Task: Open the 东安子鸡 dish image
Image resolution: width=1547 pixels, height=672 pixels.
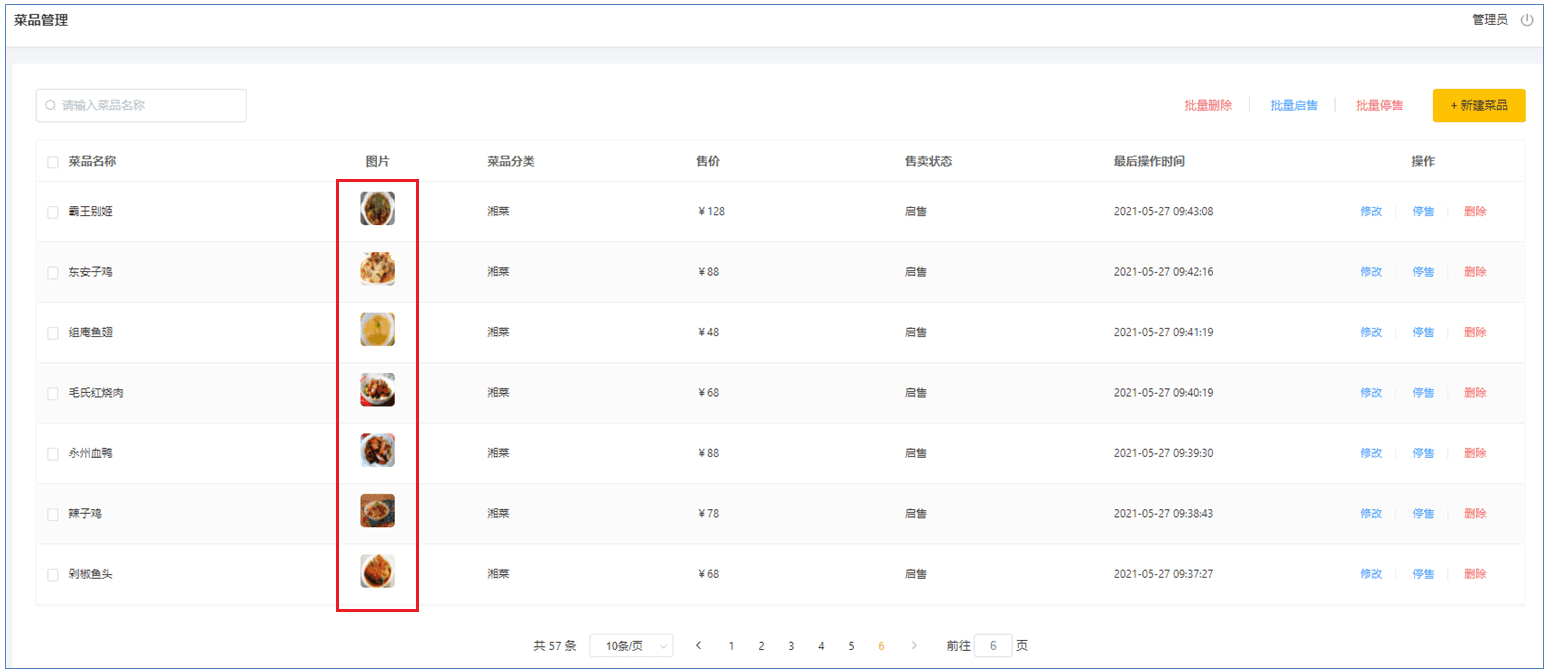Action: point(377,269)
